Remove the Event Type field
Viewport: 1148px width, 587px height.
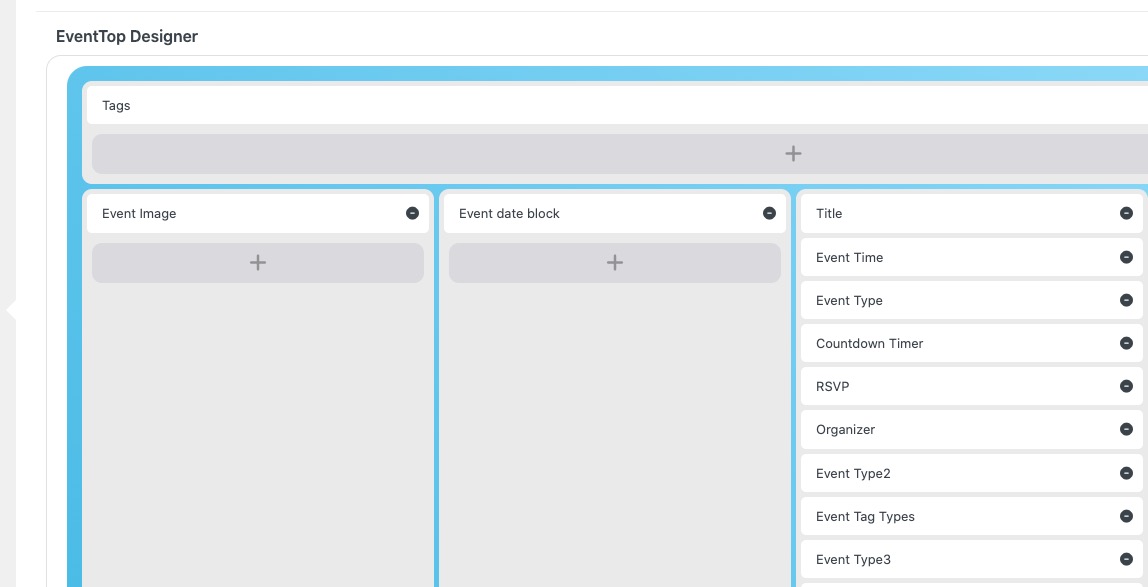[1126, 300]
